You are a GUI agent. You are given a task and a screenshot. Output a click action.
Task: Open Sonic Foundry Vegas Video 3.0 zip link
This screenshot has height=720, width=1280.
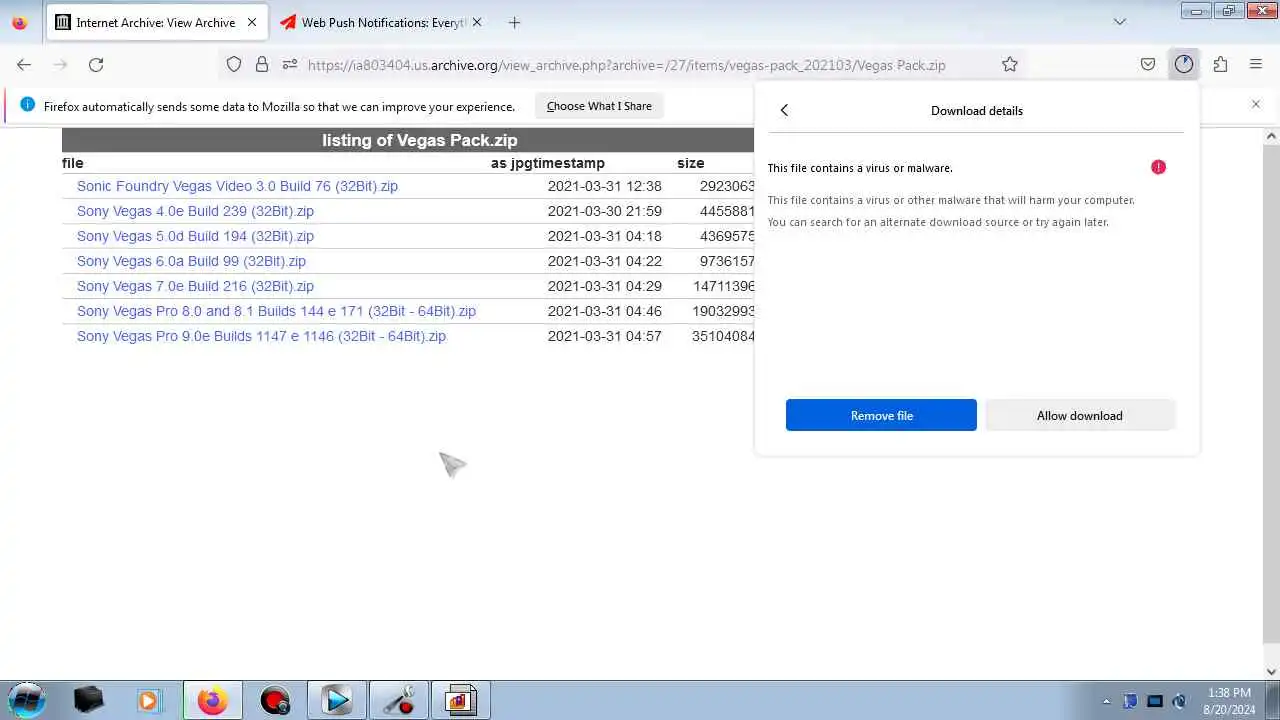pos(237,186)
